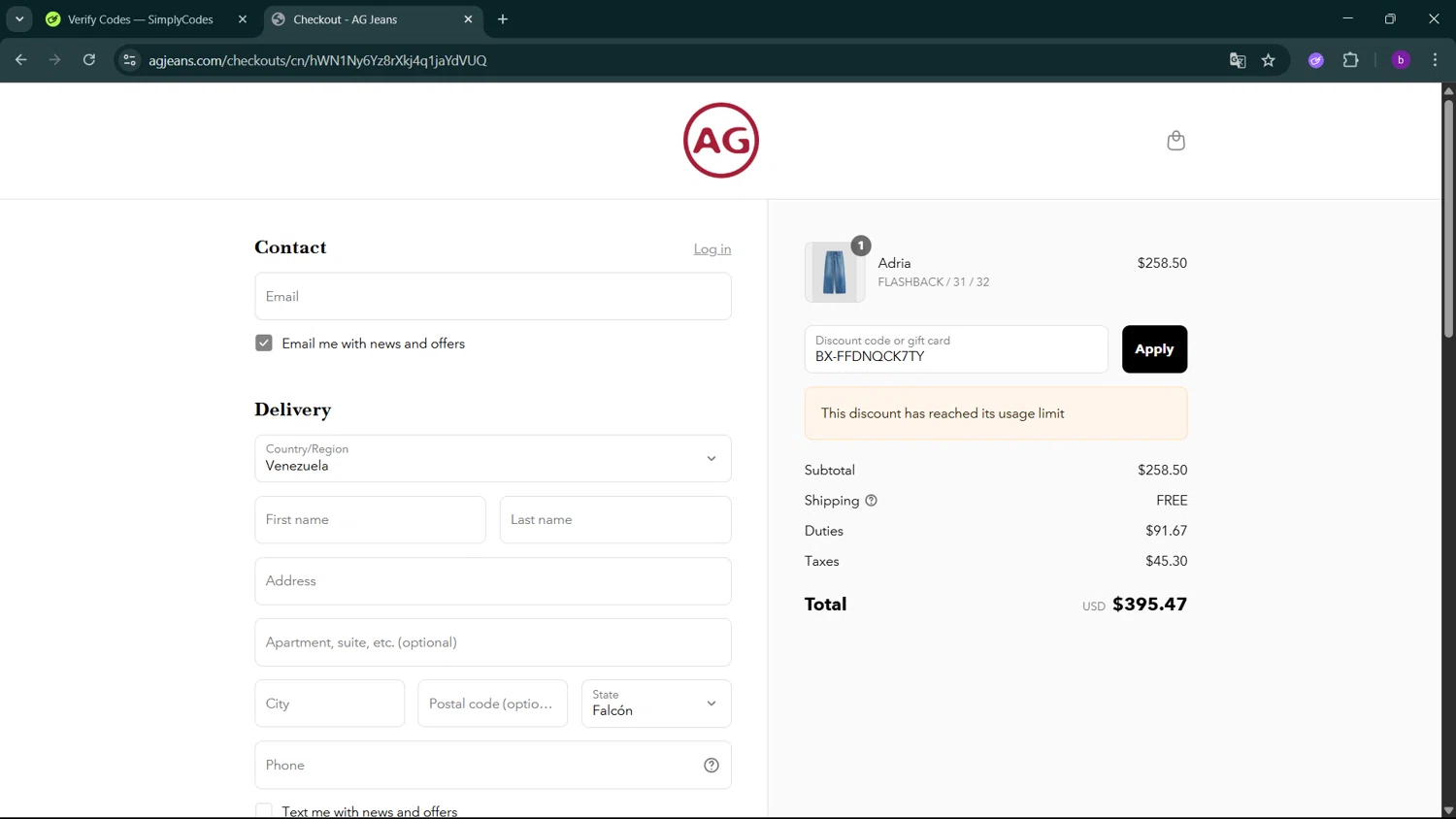The image size is (1456, 819).
Task: Open a new browser tab
Action: pos(503,19)
